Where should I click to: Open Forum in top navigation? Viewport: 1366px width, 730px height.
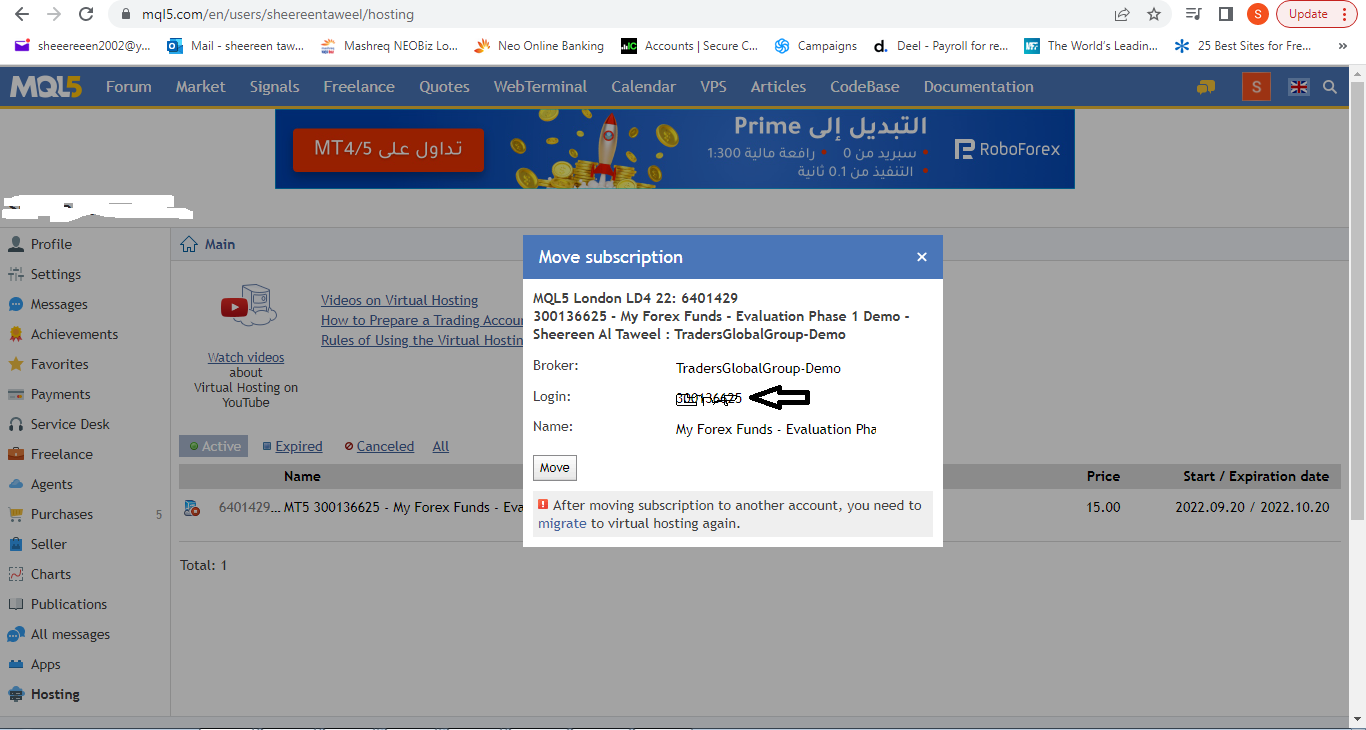pyautogui.click(x=129, y=87)
